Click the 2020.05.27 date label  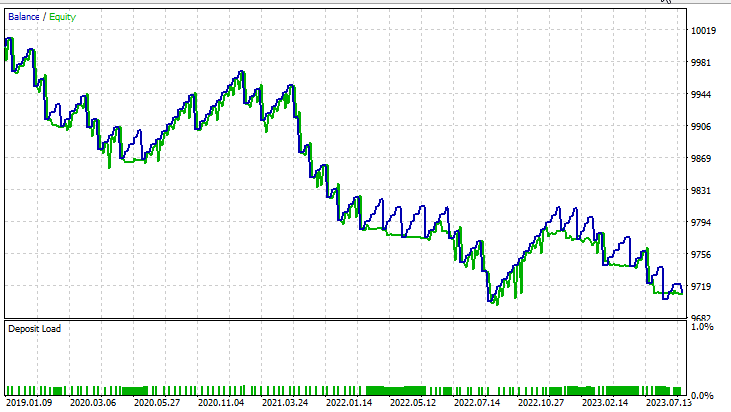tap(157, 403)
